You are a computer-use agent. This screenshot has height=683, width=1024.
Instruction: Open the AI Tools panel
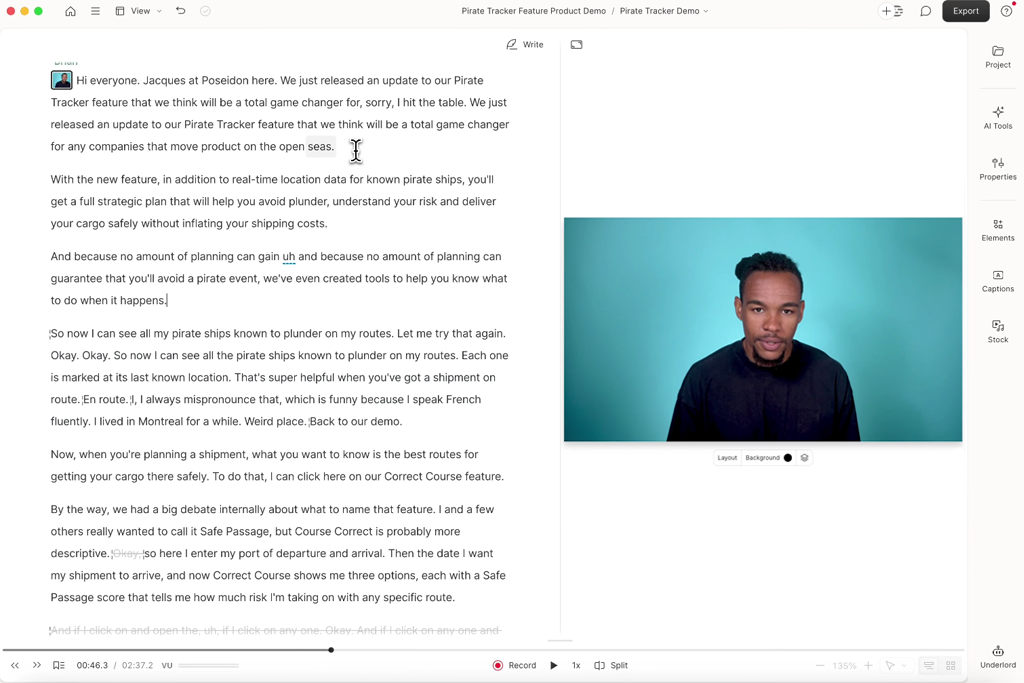point(998,118)
